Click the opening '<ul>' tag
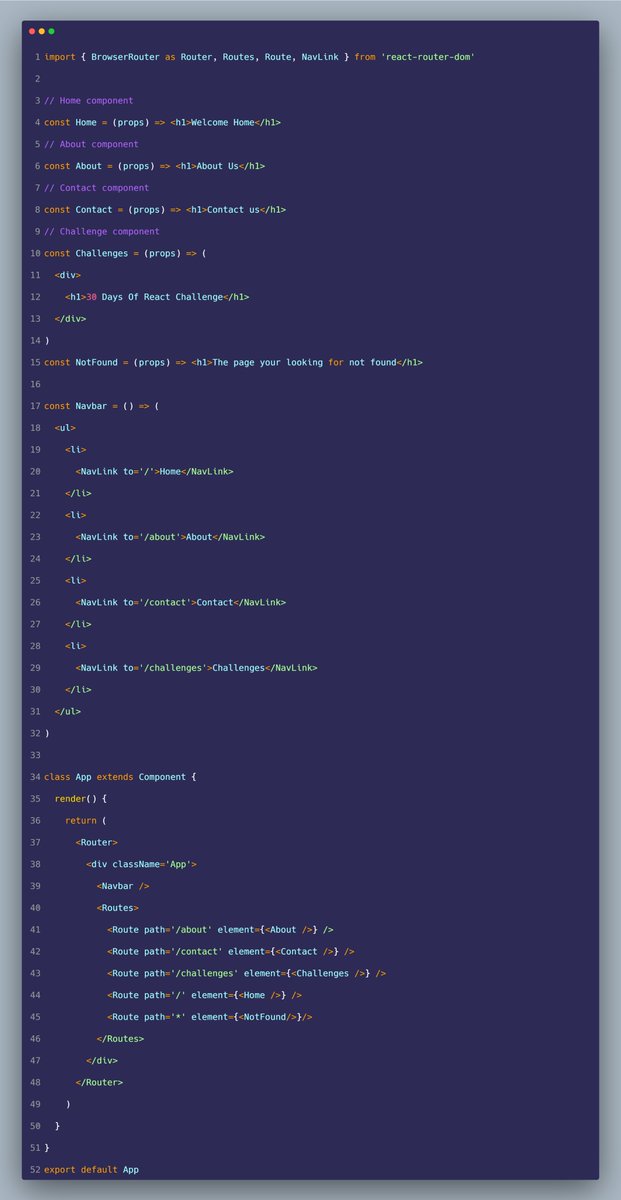Screen dimensions: 621x1200 pyautogui.click(x=65, y=428)
